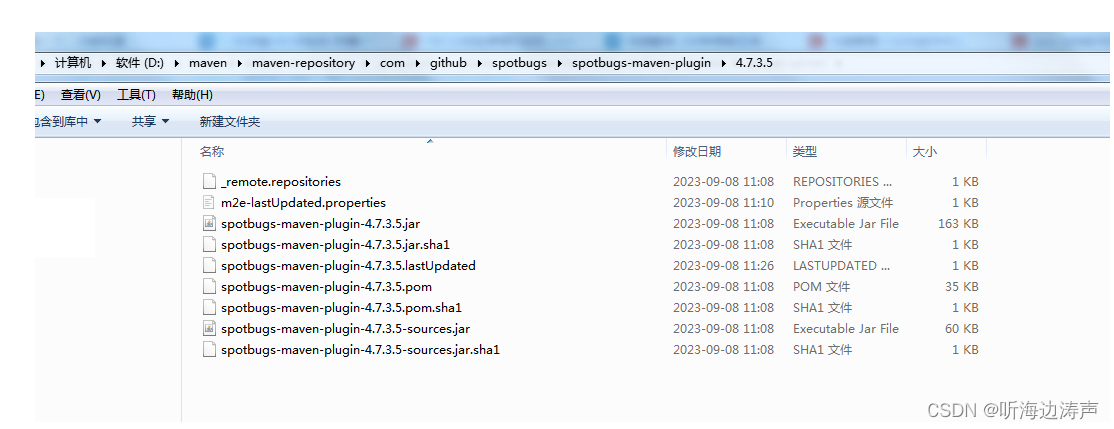Sort by the 类型 column header
Viewport: 1114px width, 429px height.
(805, 151)
